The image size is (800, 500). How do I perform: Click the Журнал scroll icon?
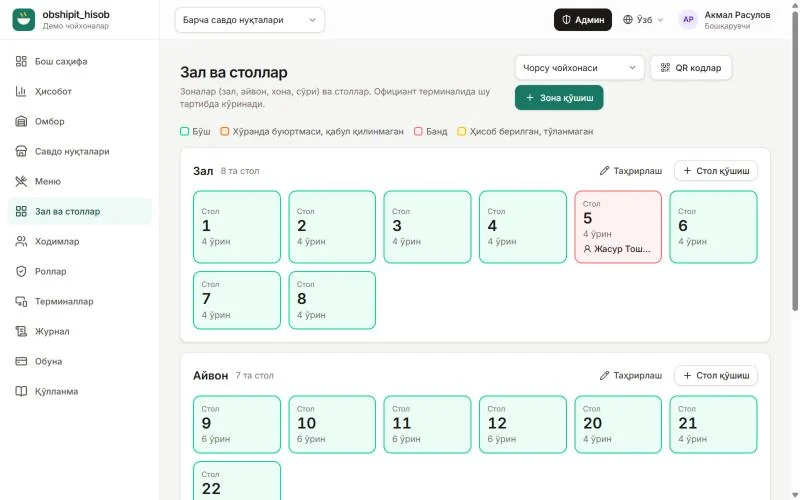tap(21, 332)
